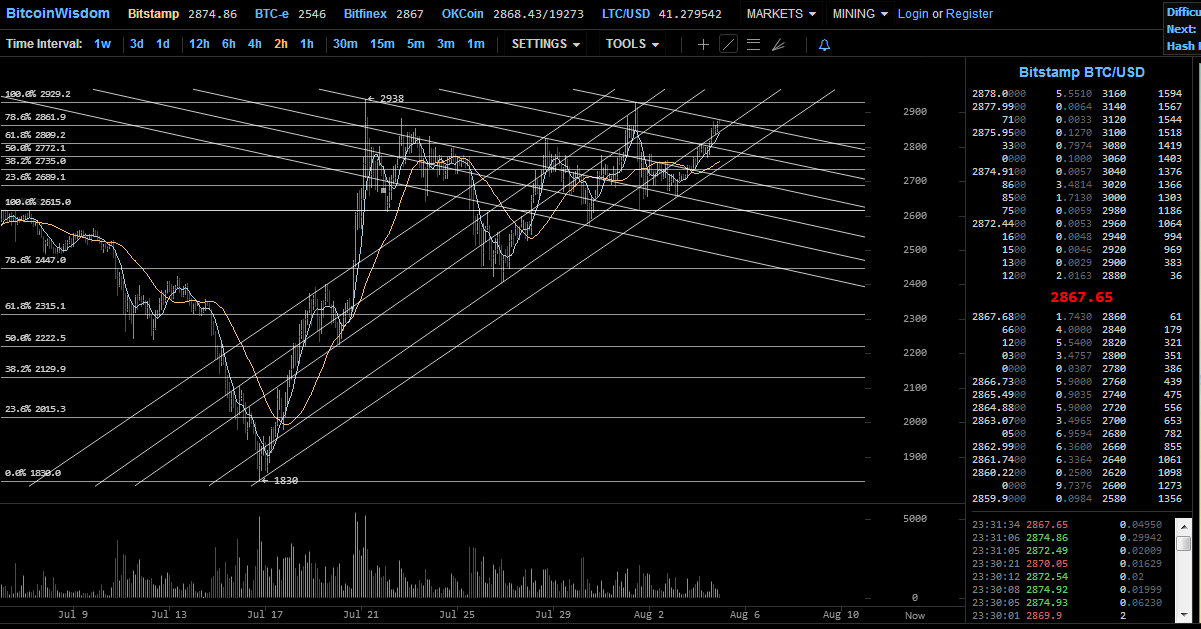
Task: Click the 1830 low price marker
Action: pos(280,480)
